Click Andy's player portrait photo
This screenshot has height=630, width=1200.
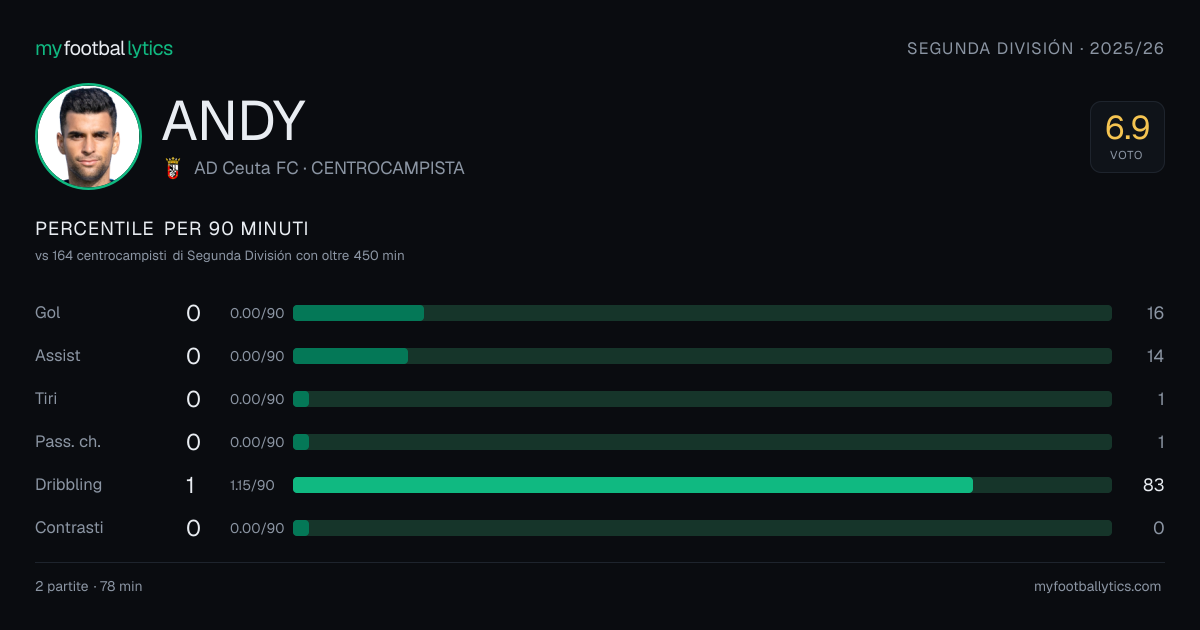coord(88,136)
